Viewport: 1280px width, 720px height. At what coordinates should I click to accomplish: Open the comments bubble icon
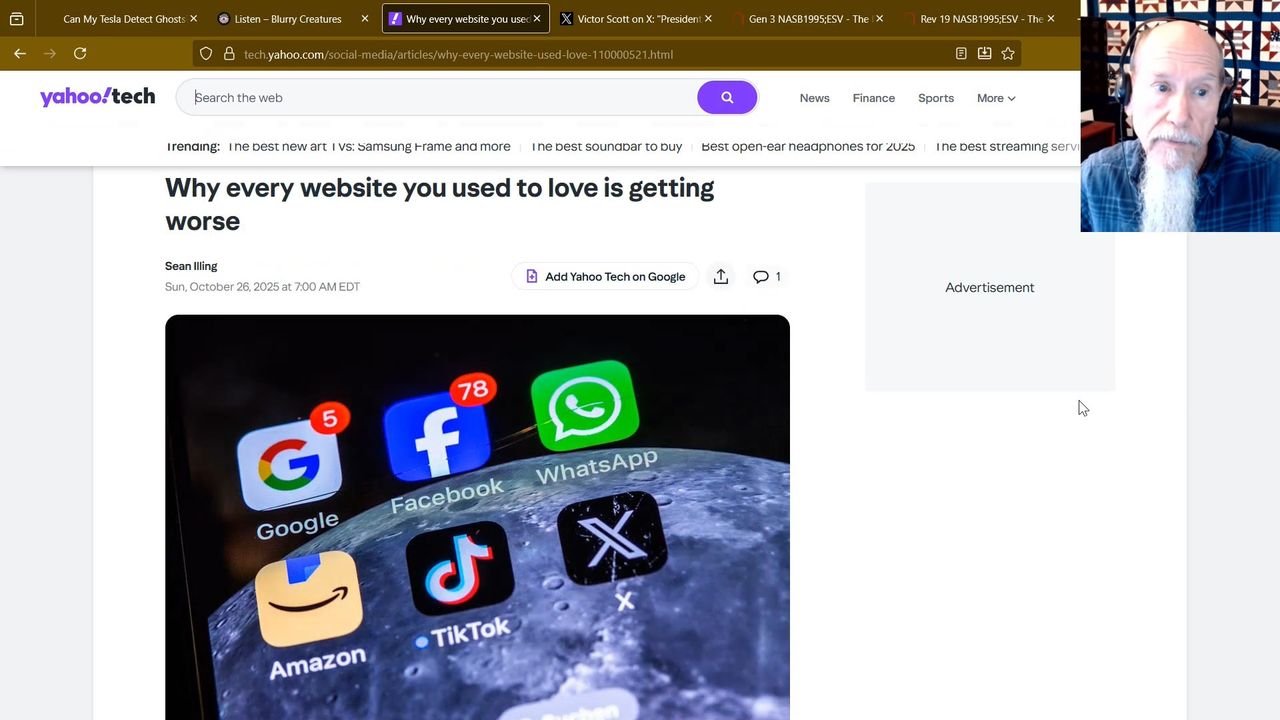point(766,277)
